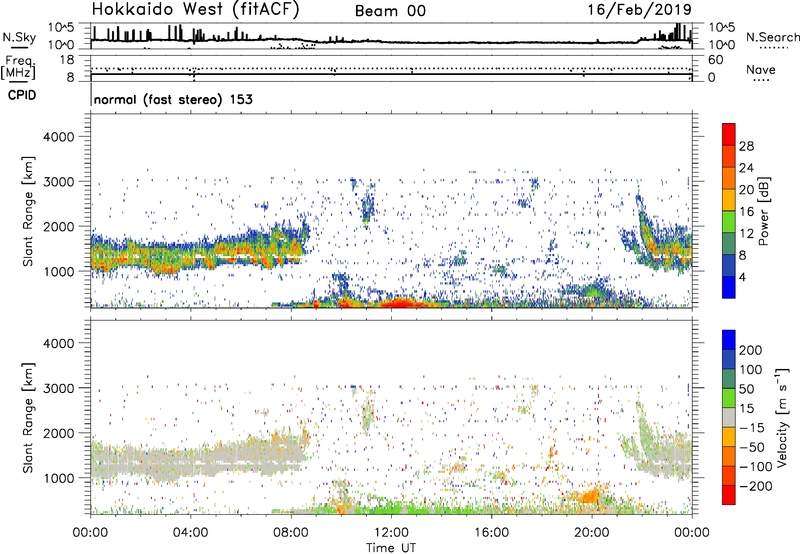This screenshot has height=554, width=800.
Task: Click the "3000" tick in the power panel
Action: tap(59, 182)
